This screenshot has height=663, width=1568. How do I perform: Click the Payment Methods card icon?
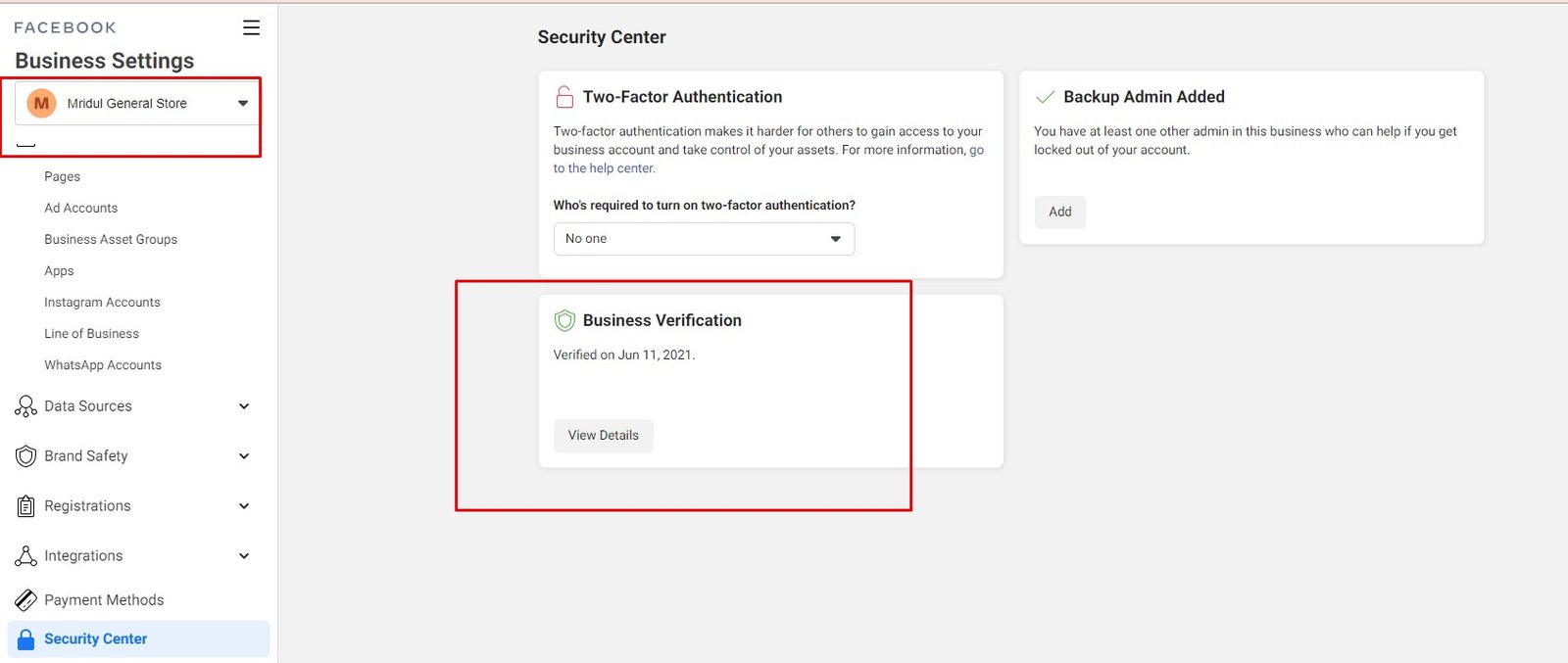coord(25,600)
